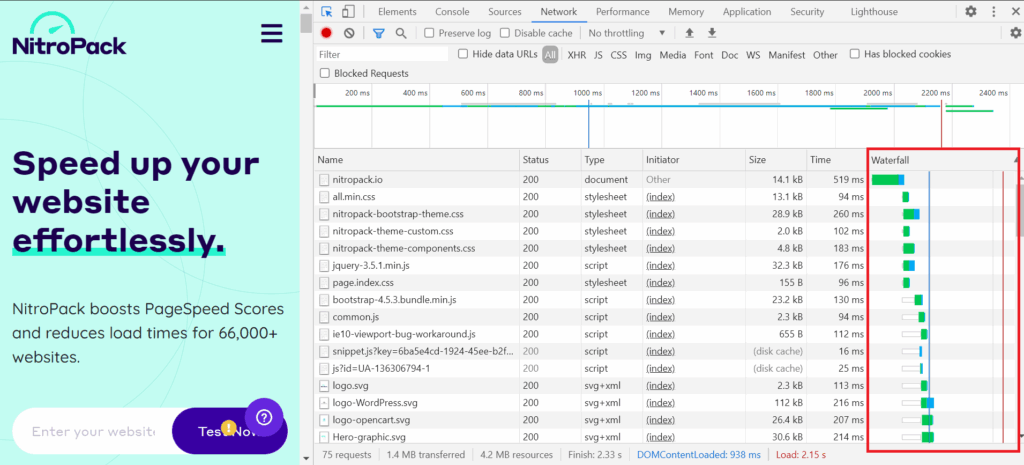
Task: Filter requests by JS
Action: click(x=598, y=55)
